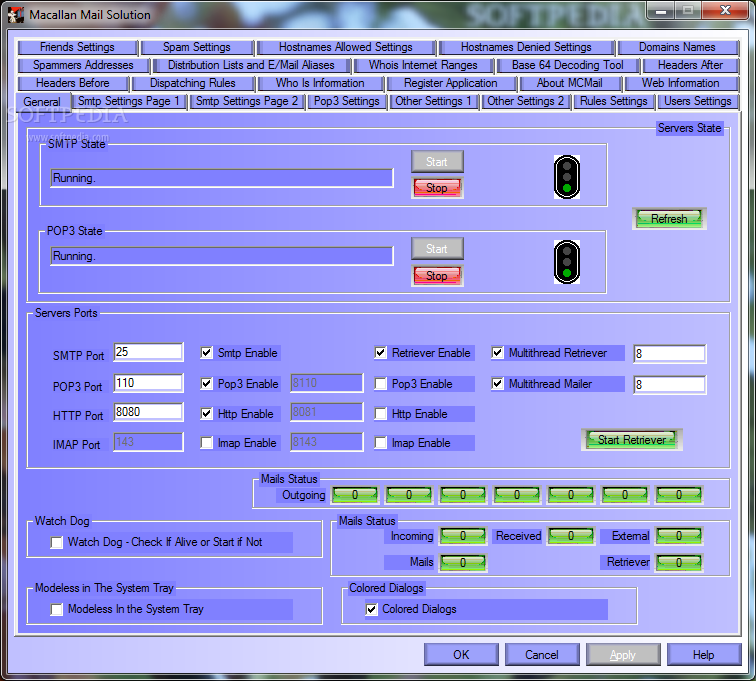Open the Rules Settings tab
The height and width of the screenshot is (681, 756).
[614, 101]
